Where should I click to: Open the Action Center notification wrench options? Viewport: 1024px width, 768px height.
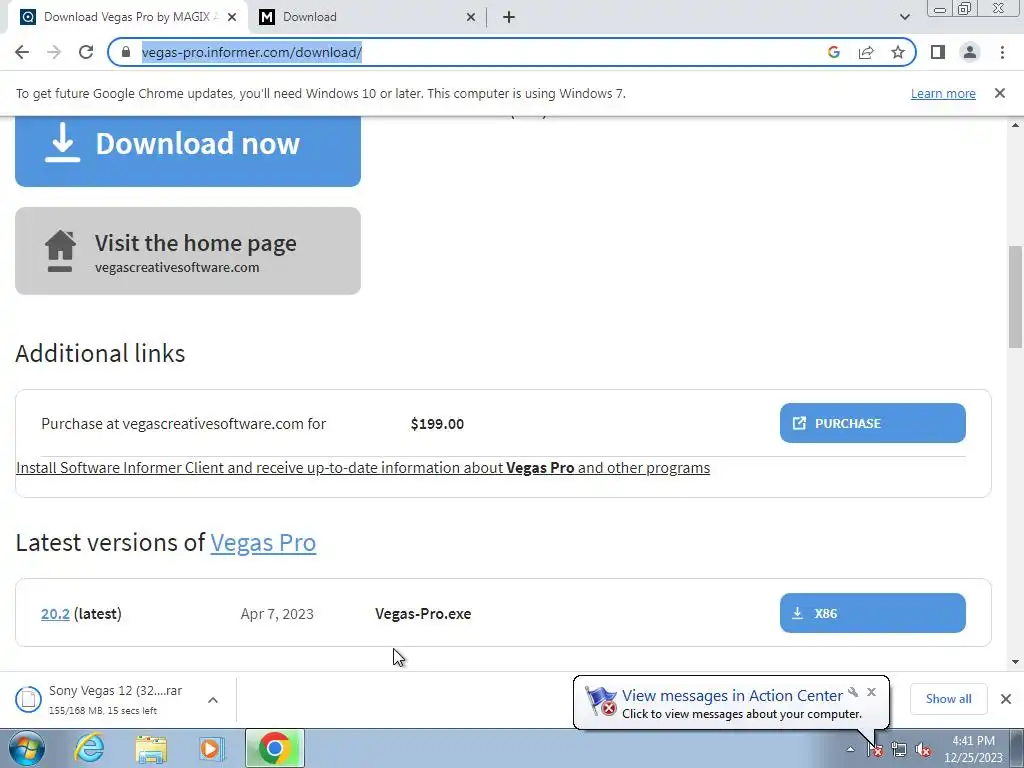(x=853, y=692)
